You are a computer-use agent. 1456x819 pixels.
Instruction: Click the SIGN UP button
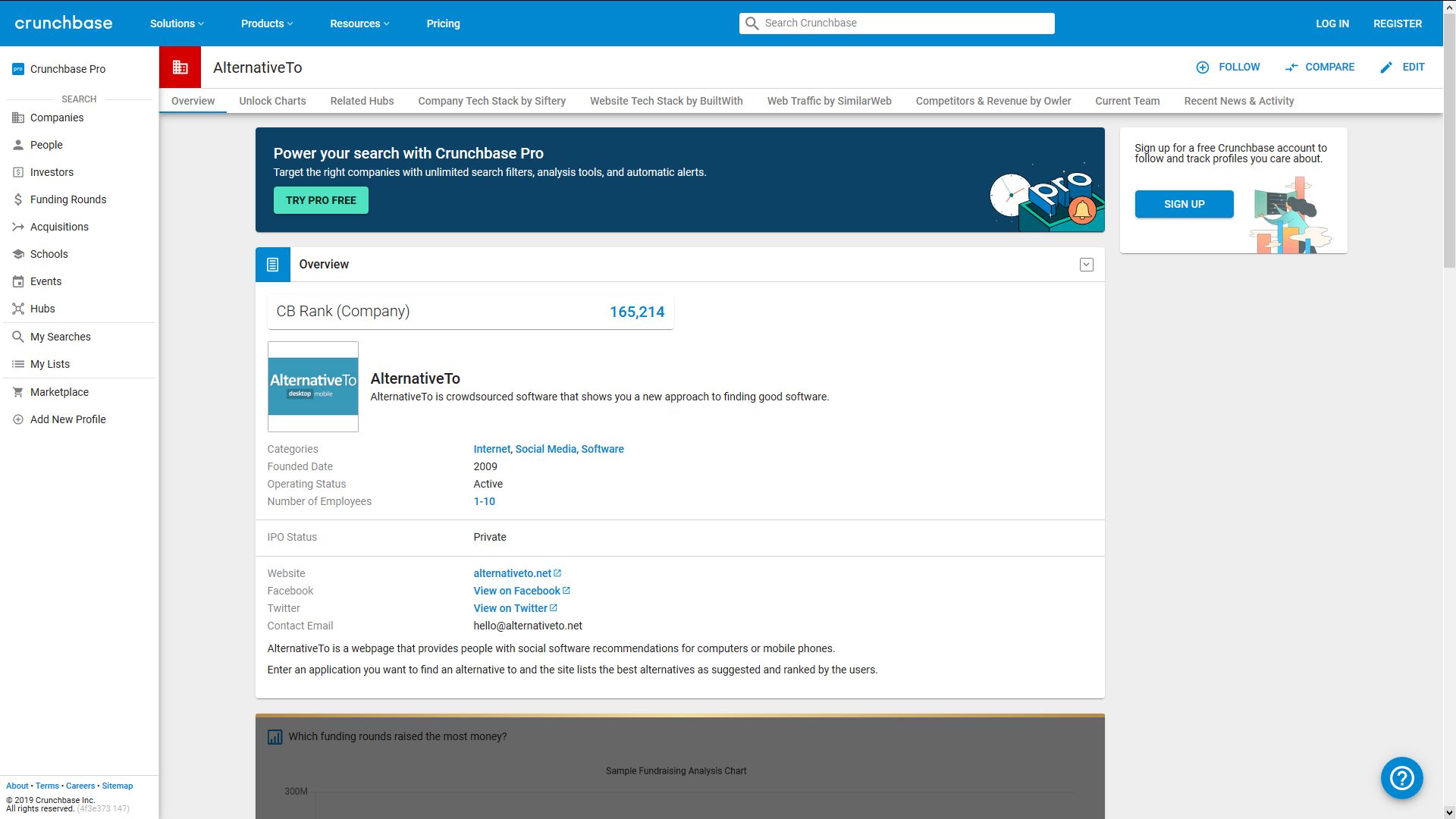[x=1184, y=204]
